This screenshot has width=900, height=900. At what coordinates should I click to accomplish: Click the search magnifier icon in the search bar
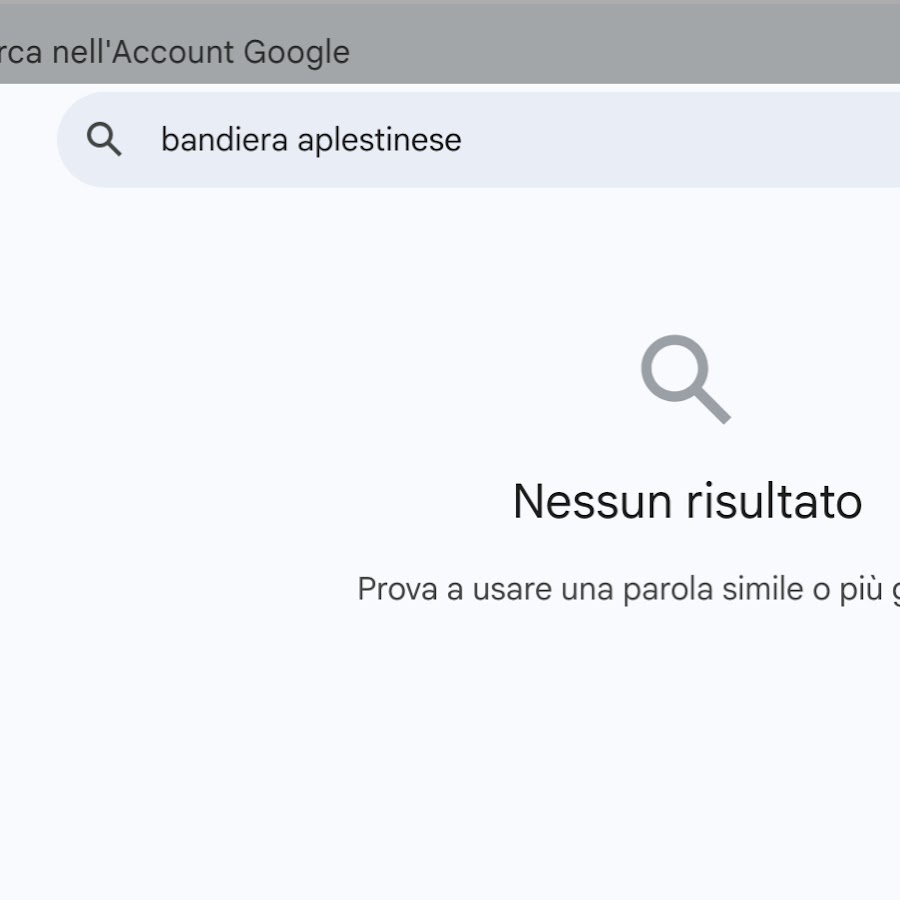pos(104,139)
